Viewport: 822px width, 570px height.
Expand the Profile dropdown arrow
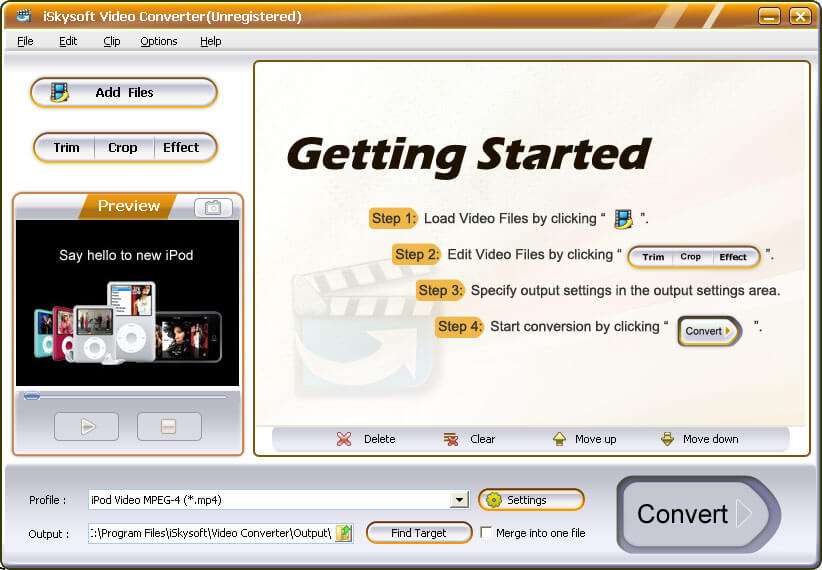point(459,500)
